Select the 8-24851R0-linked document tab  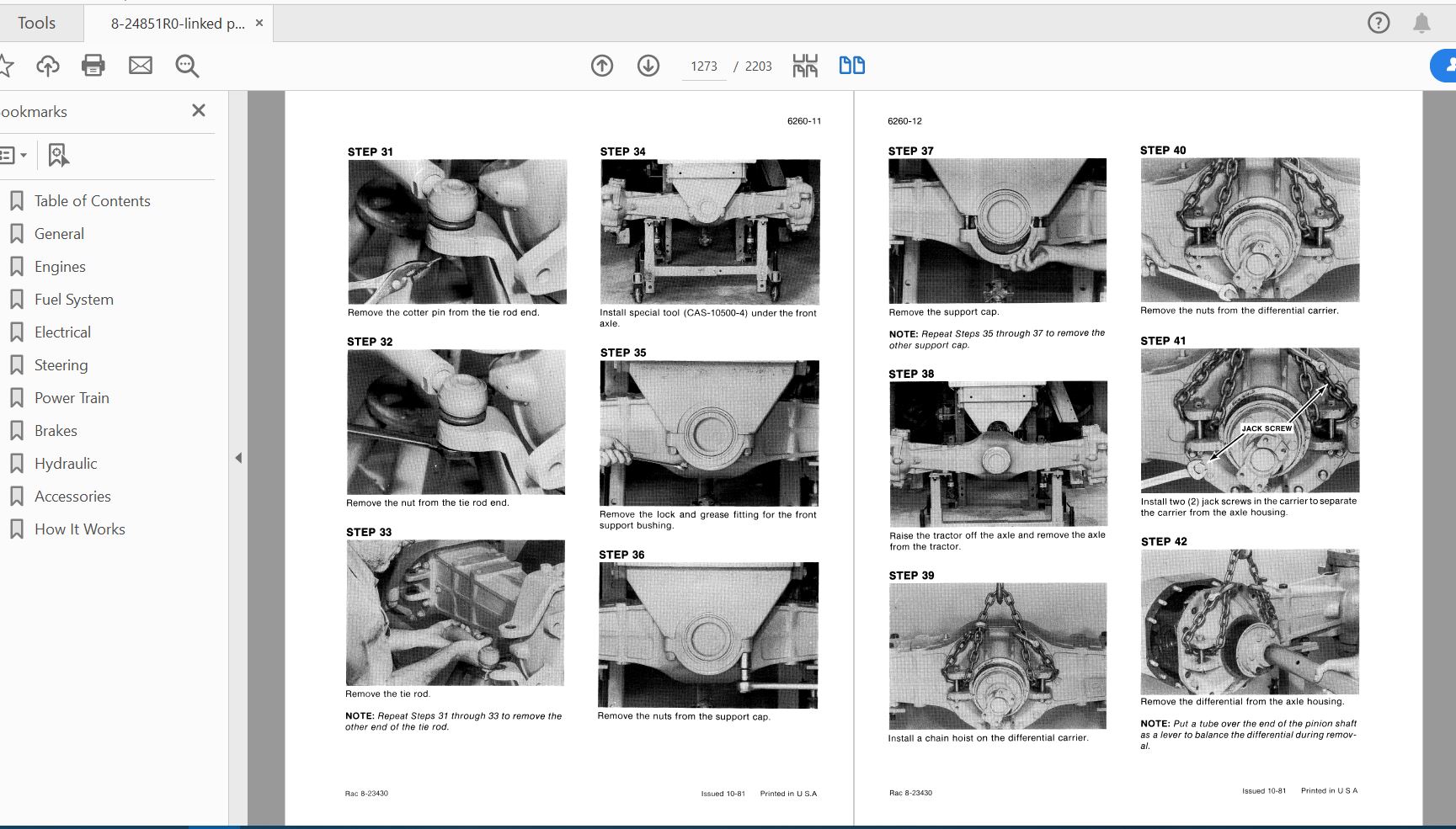(x=178, y=24)
